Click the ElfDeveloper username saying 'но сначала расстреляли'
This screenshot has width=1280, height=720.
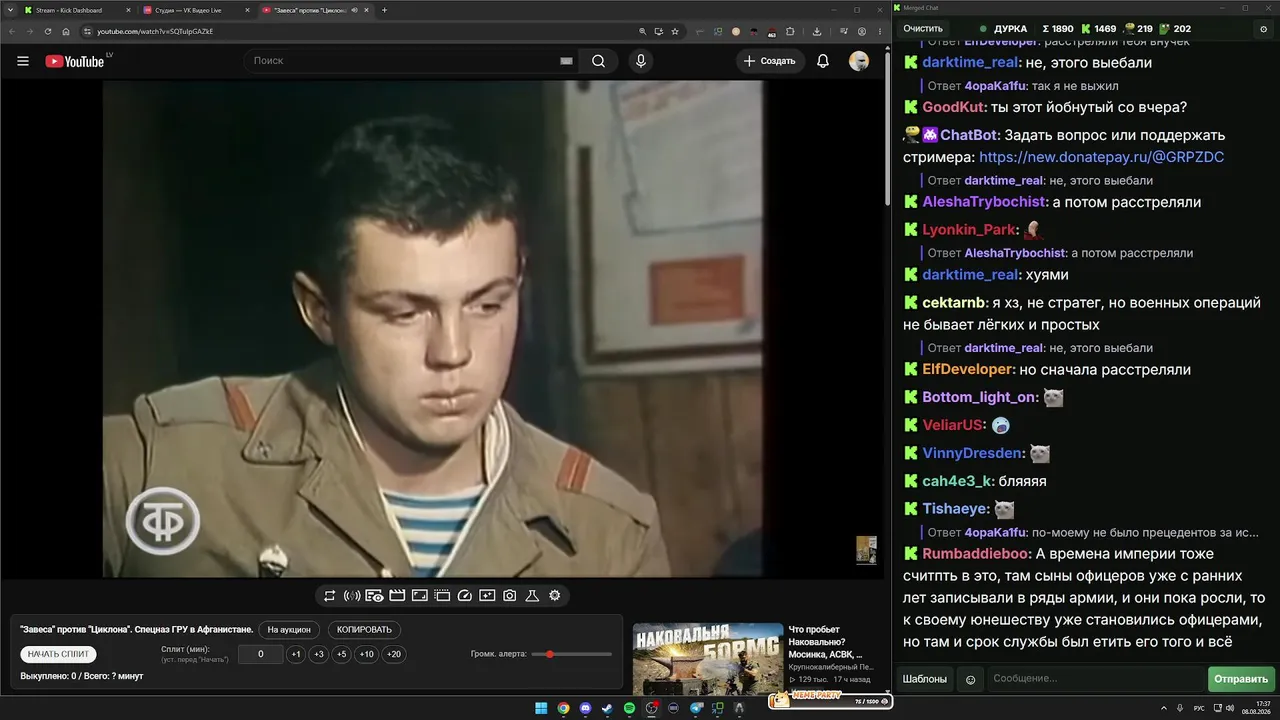pyautogui.click(x=967, y=370)
